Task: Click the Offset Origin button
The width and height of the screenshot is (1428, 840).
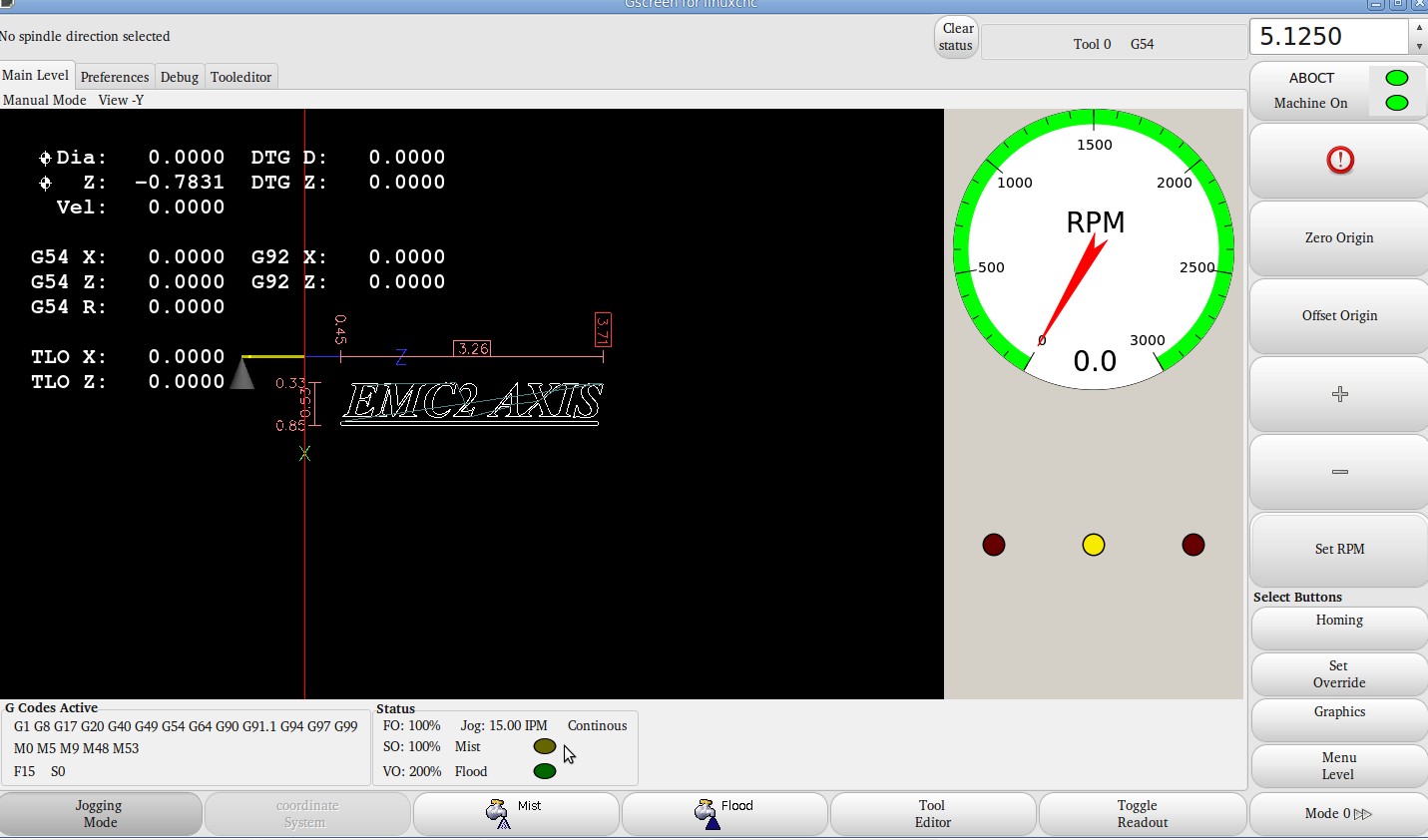Action: tap(1339, 316)
